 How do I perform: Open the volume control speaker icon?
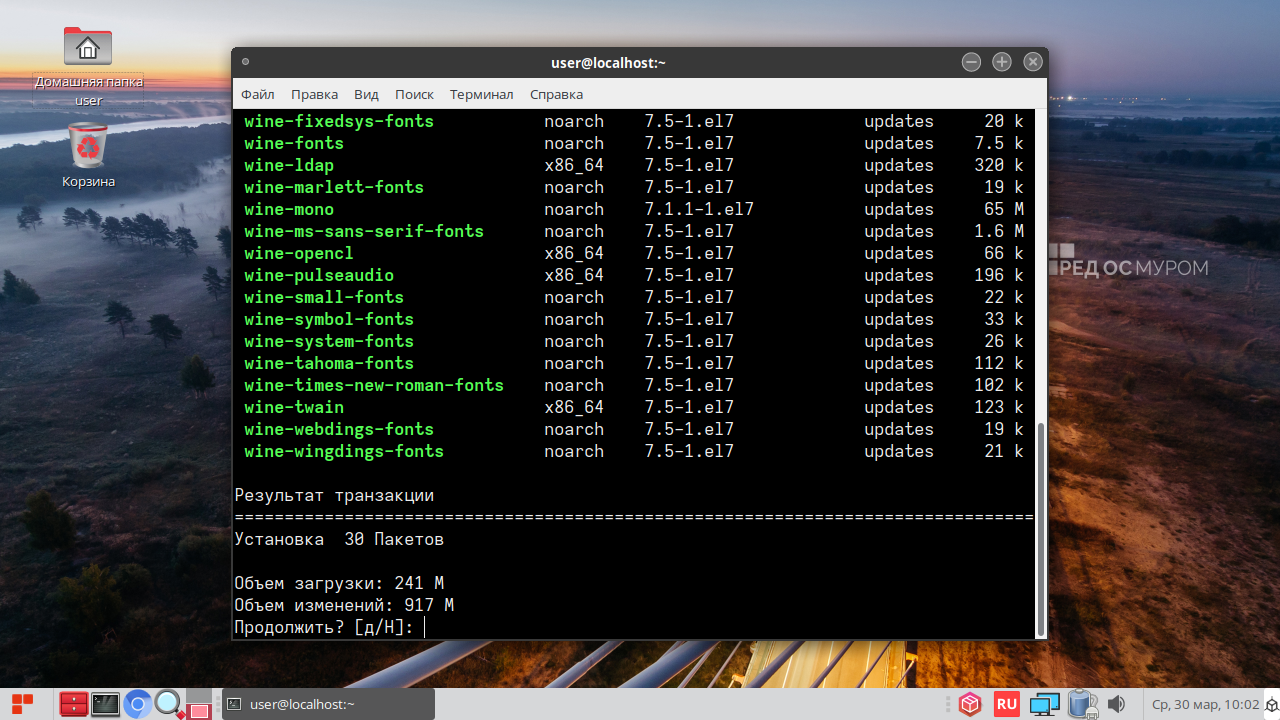point(1117,704)
